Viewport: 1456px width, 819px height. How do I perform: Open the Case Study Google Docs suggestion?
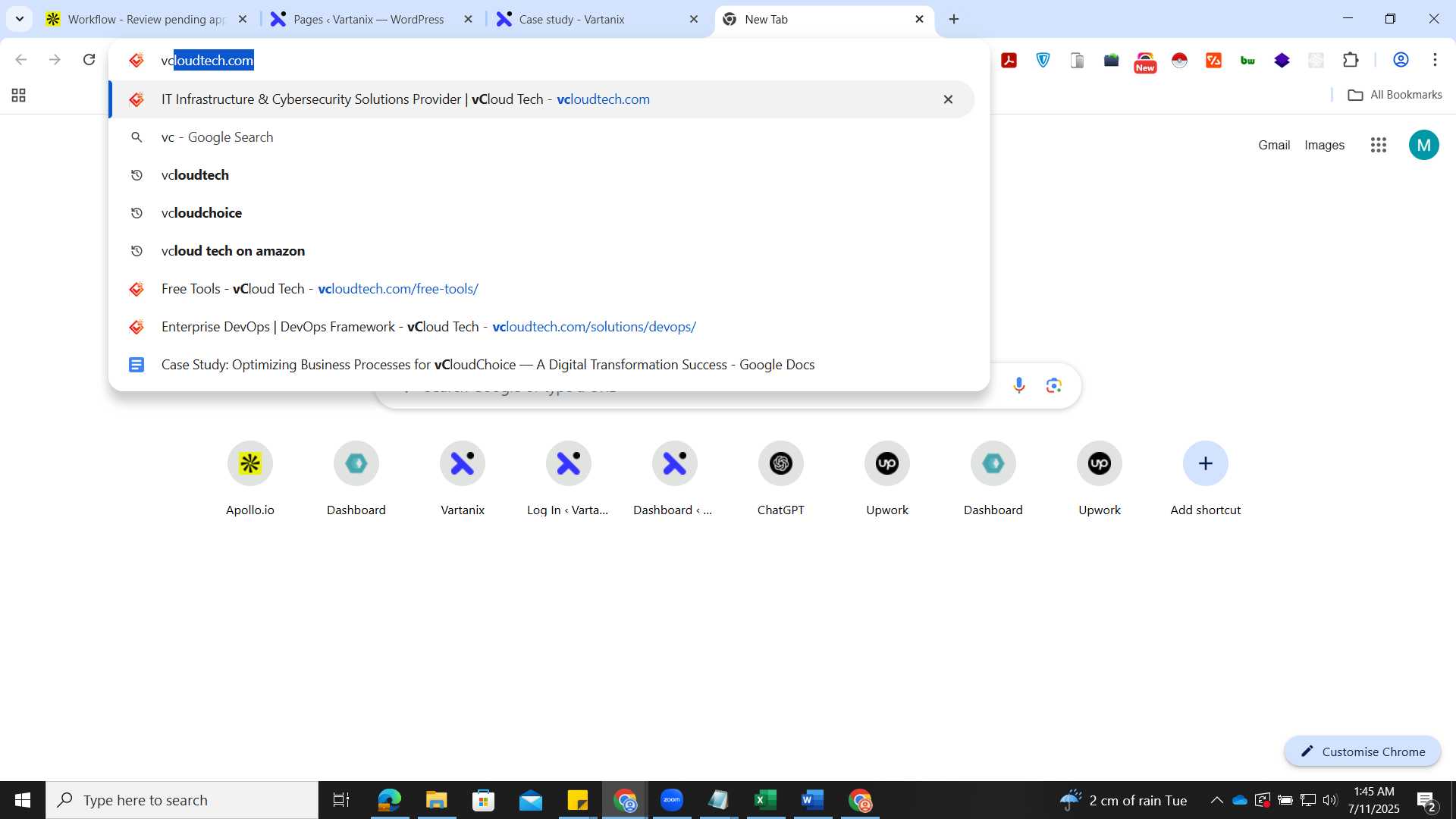[x=541, y=365]
